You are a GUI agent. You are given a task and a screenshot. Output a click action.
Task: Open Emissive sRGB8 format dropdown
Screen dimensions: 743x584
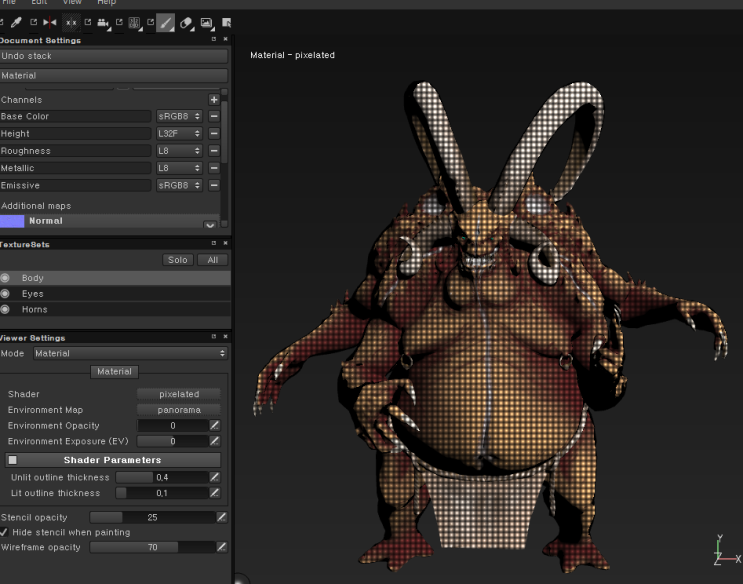(x=179, y=185)
